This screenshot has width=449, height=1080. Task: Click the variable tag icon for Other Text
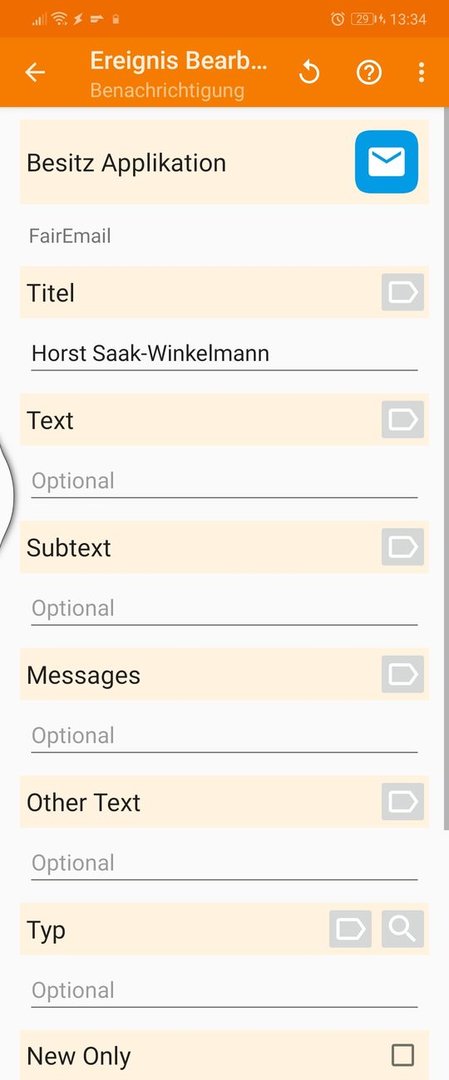tap(403, 802)
